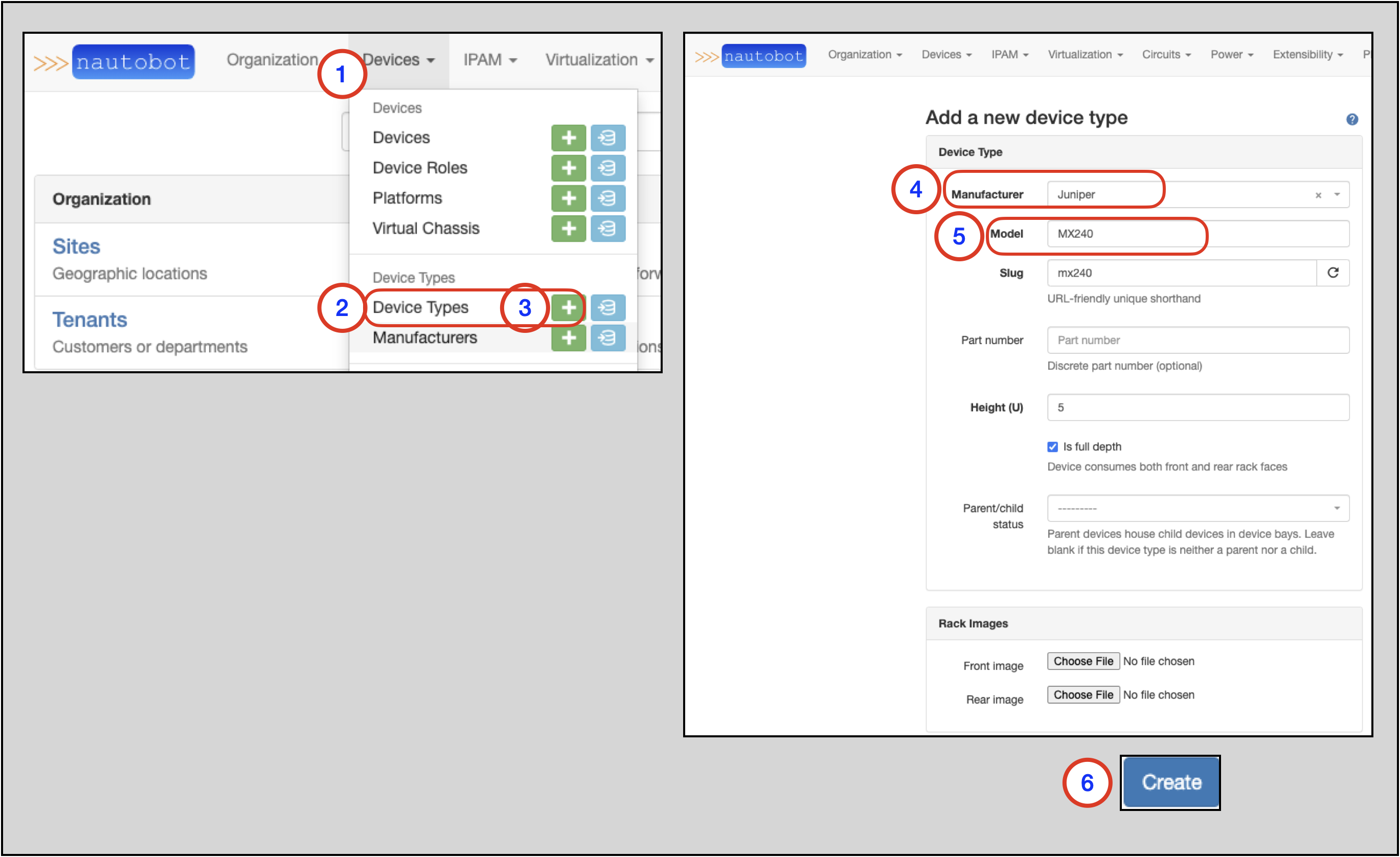
Task: Regenerate the slug with the refresh icon
Action: 1333,273
